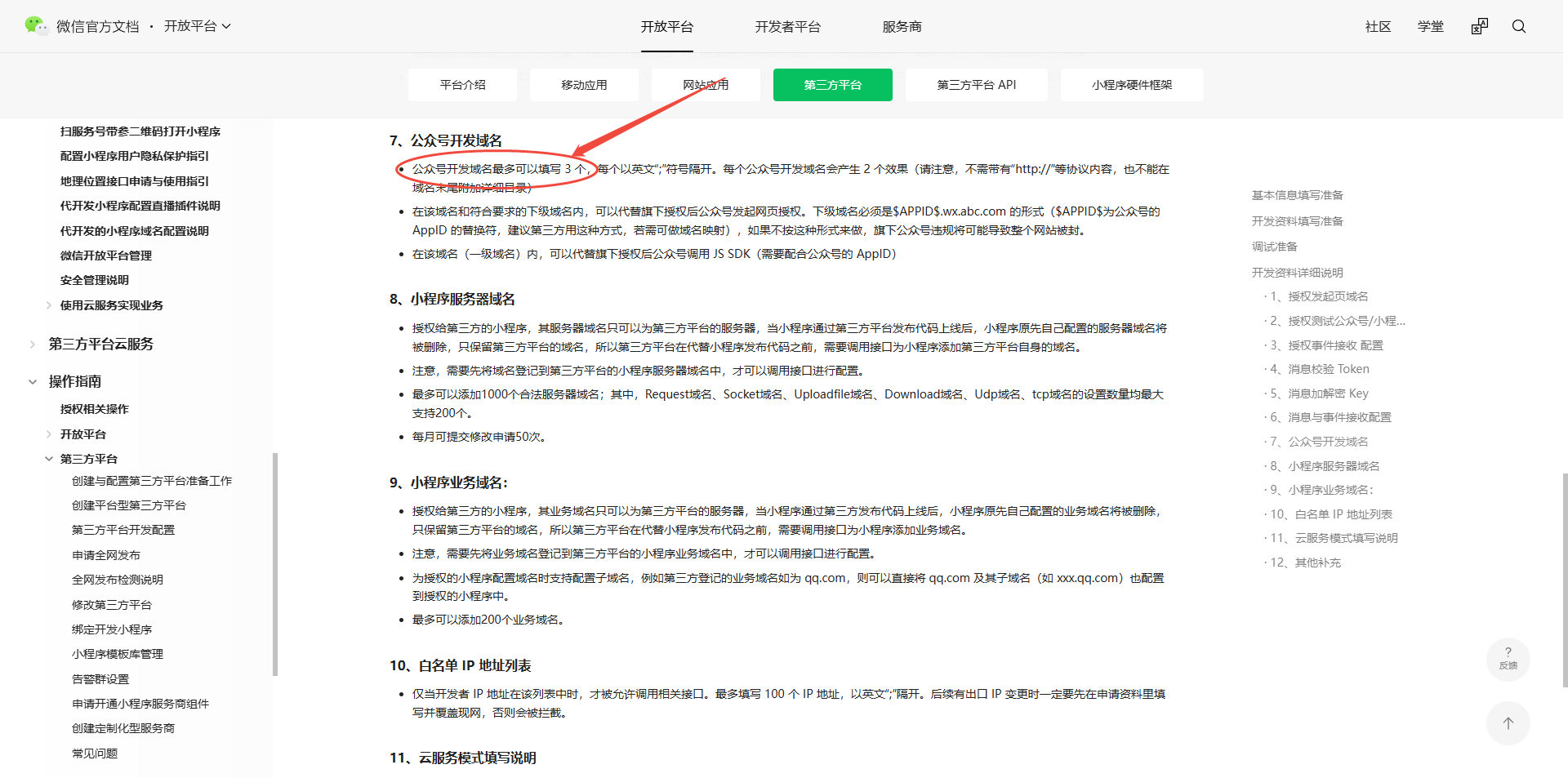Select the 第三方平台 green tab

click(833, 85)
